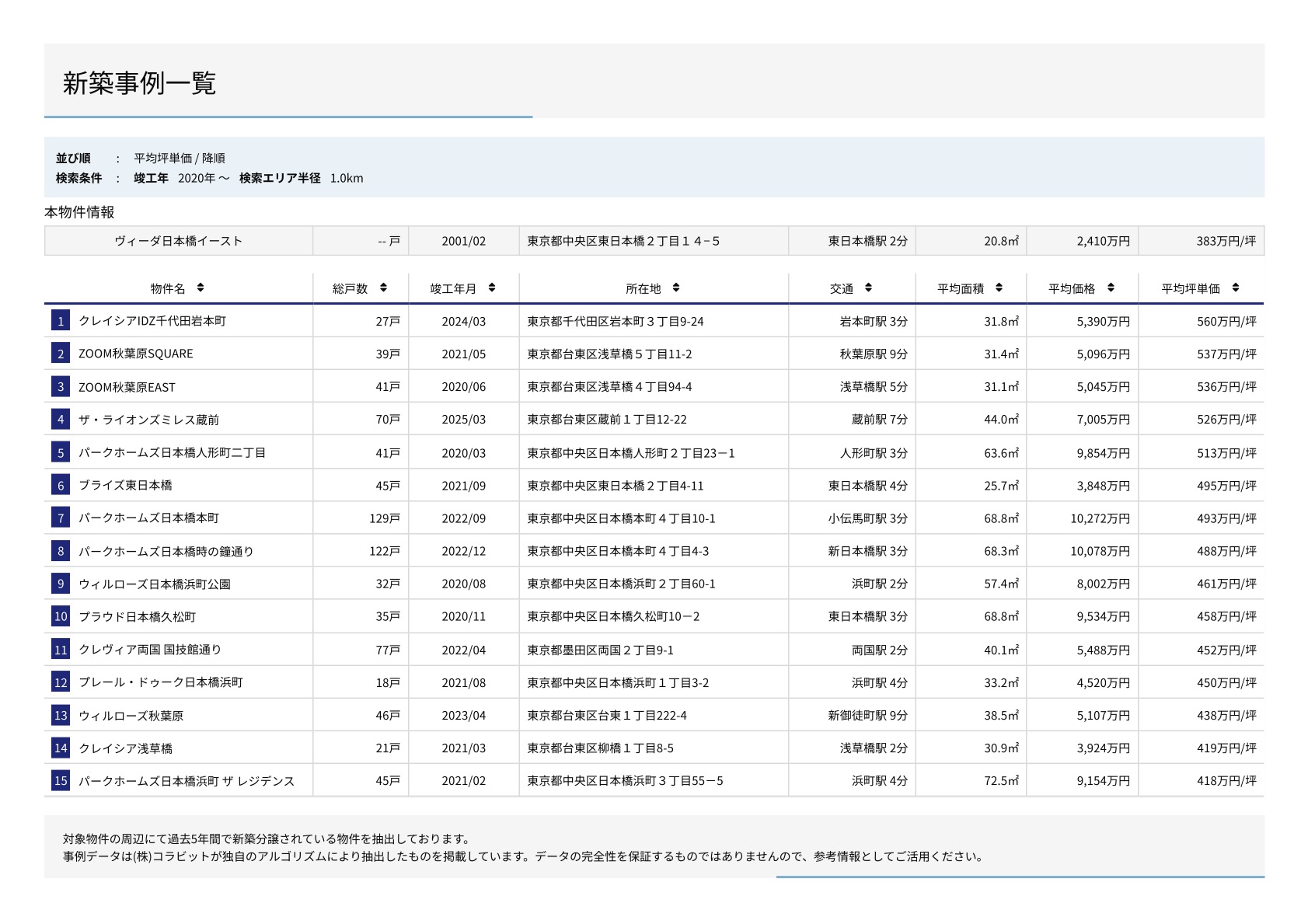
Task: Click the sort arrows beside 物件名 header
Action: point(201,288)
